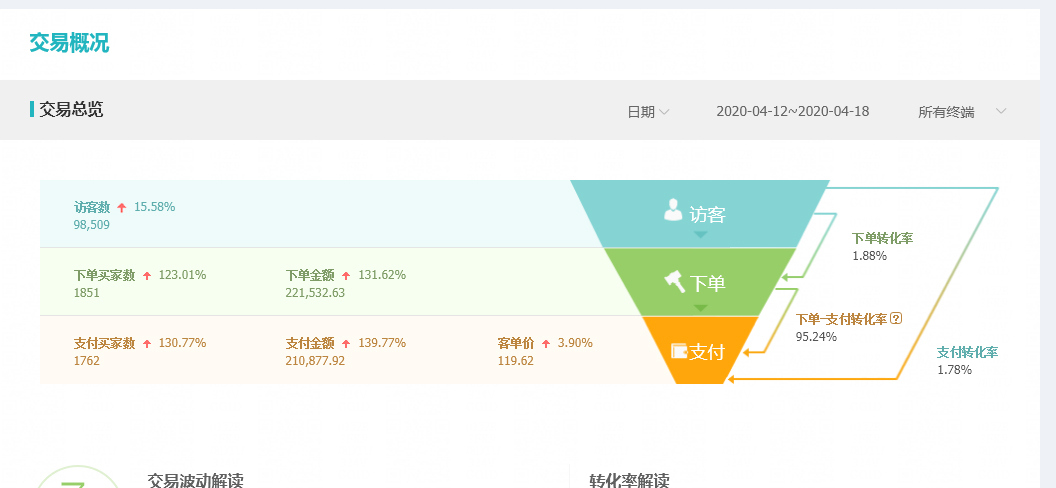Click the 131.62% growth value
Viewport: 1056px width, 488px height.
pos(382,275)
